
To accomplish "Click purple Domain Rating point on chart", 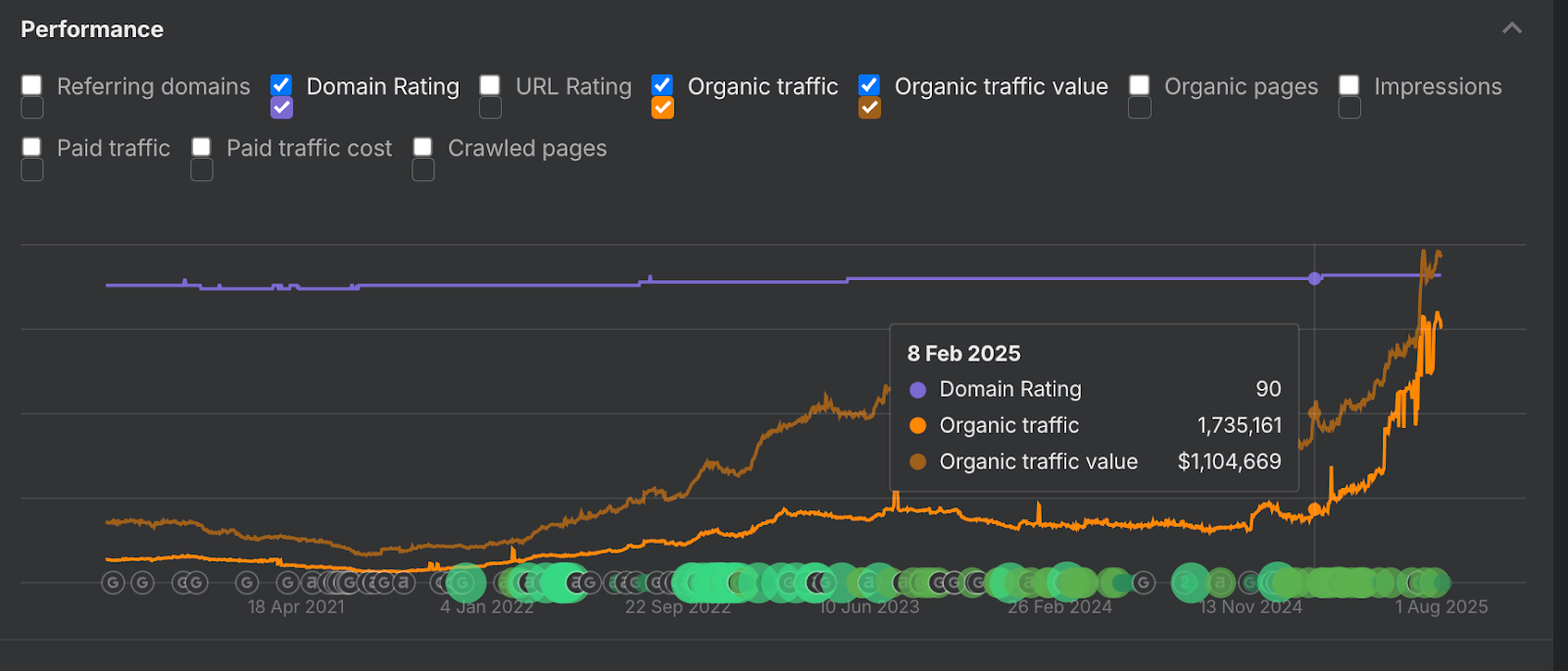I will coord(1314,279).
